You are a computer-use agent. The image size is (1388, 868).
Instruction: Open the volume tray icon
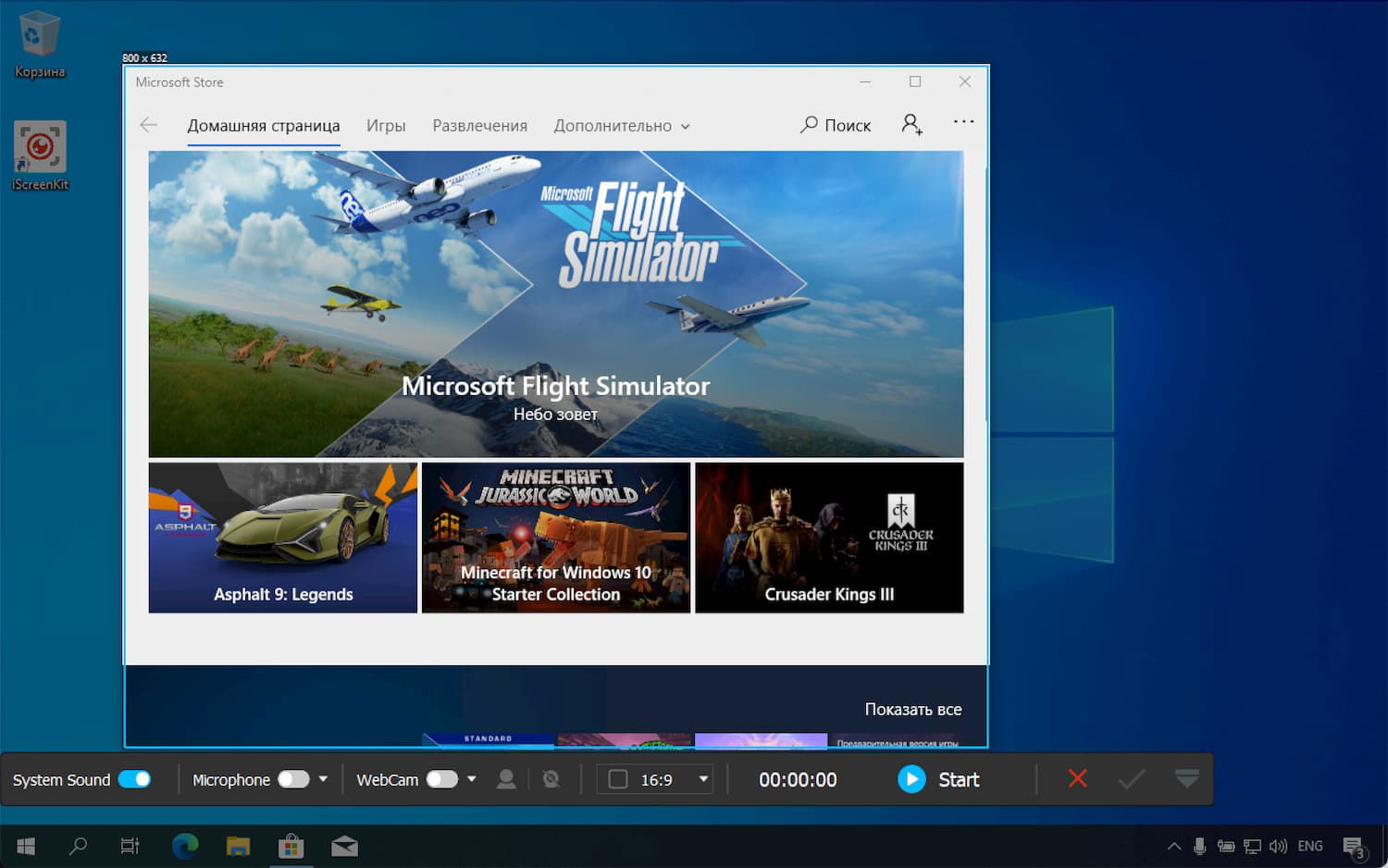(1278, 846)
